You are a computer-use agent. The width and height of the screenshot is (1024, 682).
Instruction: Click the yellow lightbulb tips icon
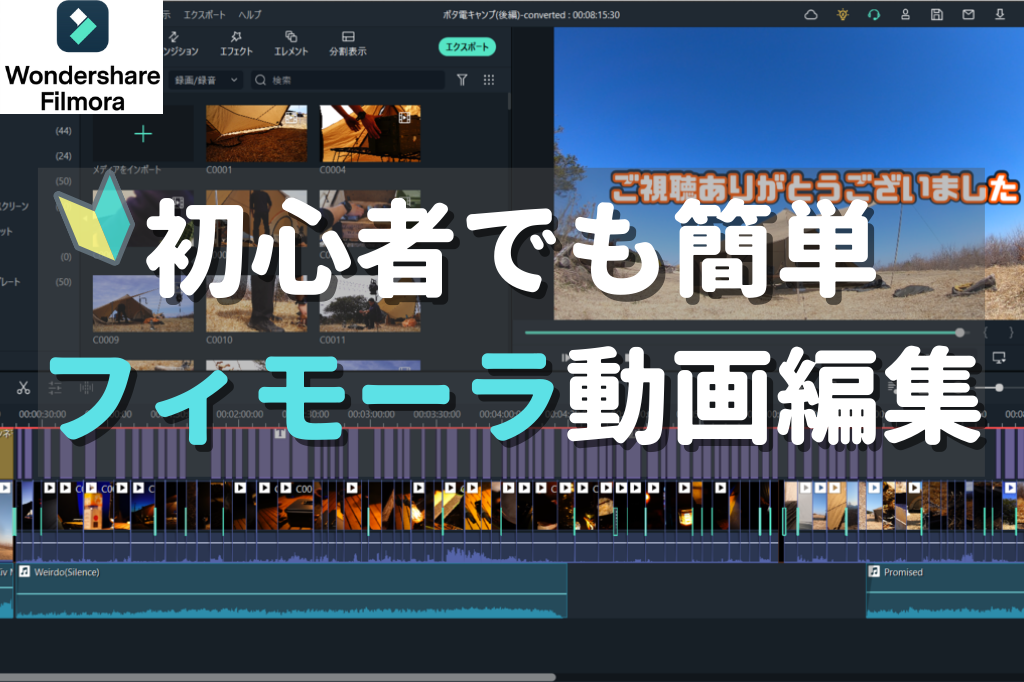842,14
